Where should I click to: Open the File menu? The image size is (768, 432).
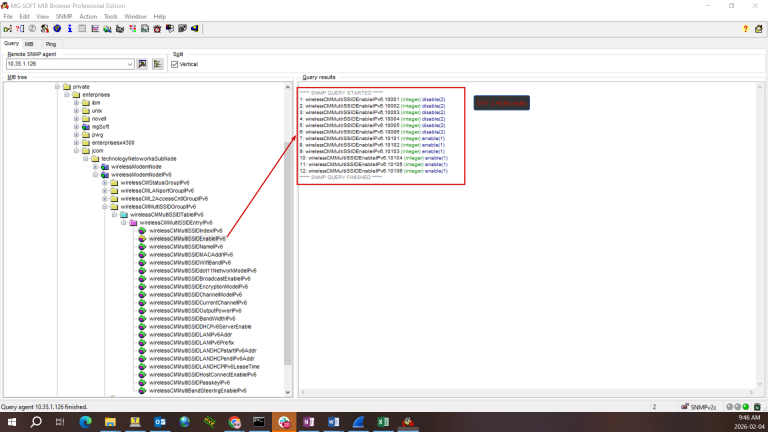pos(8,16)
